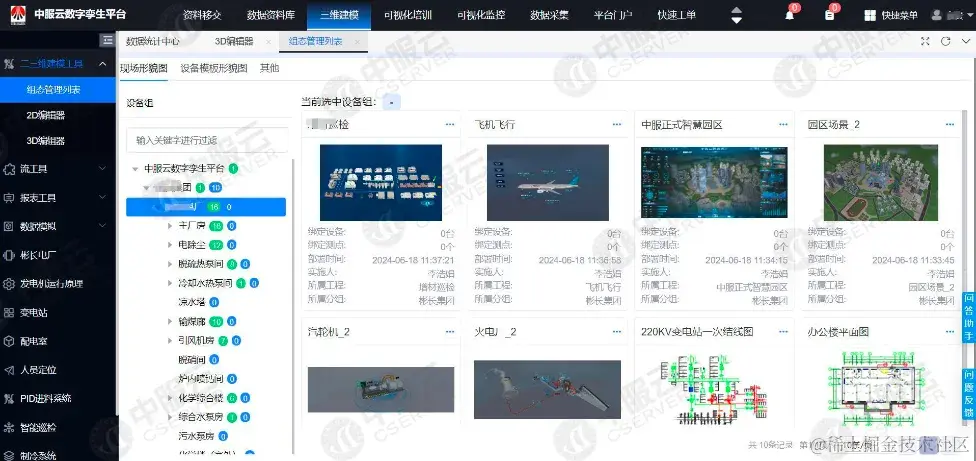This screenshot has height=461, width=976.
Task: Click the keyword filter input above the tree
Action: pyautogui.click(x=207, y=141)
